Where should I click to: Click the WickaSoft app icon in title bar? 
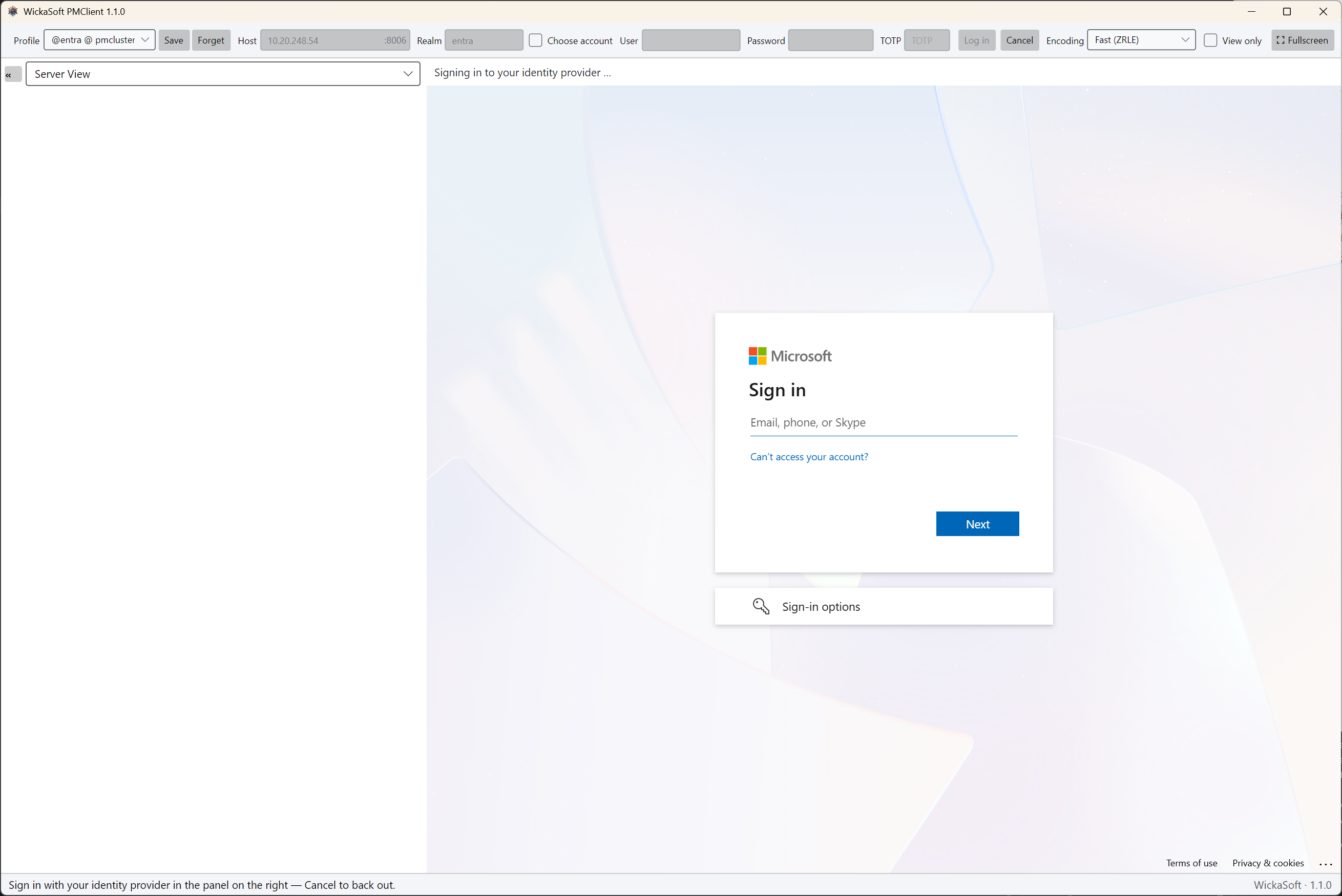[13, 11]
